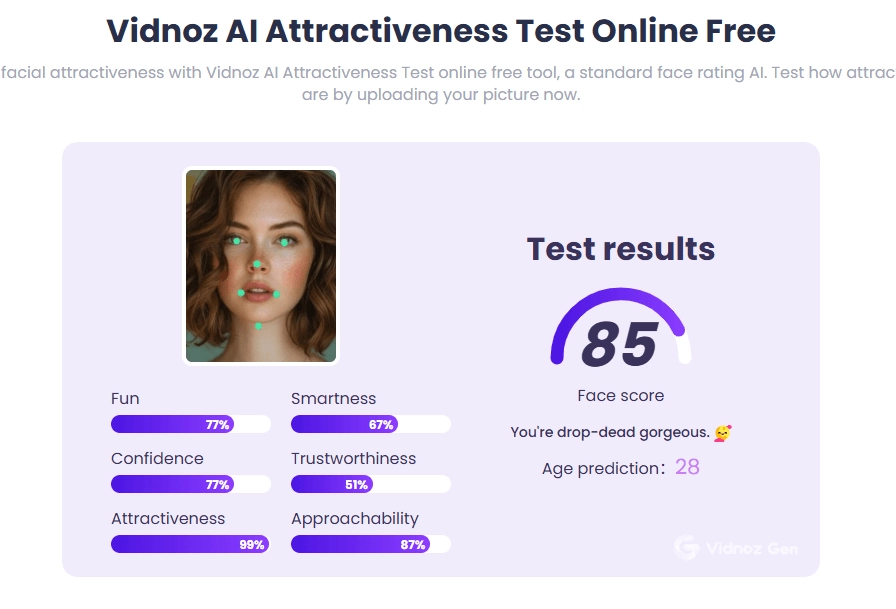Select the right mouth corner marker
896x609 pixels.
click(x=276, y=295)
